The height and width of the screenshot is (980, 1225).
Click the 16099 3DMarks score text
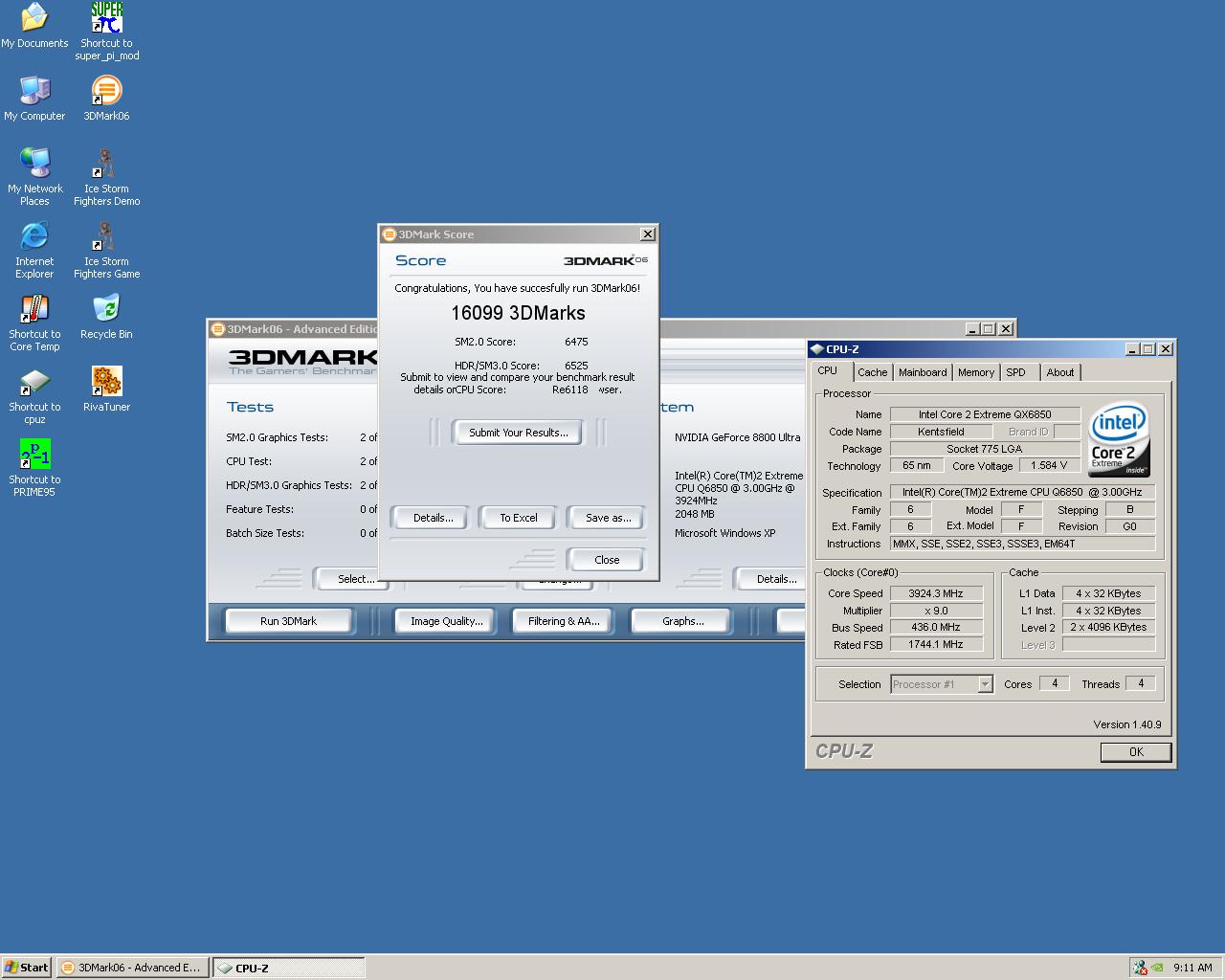[518, 313]
